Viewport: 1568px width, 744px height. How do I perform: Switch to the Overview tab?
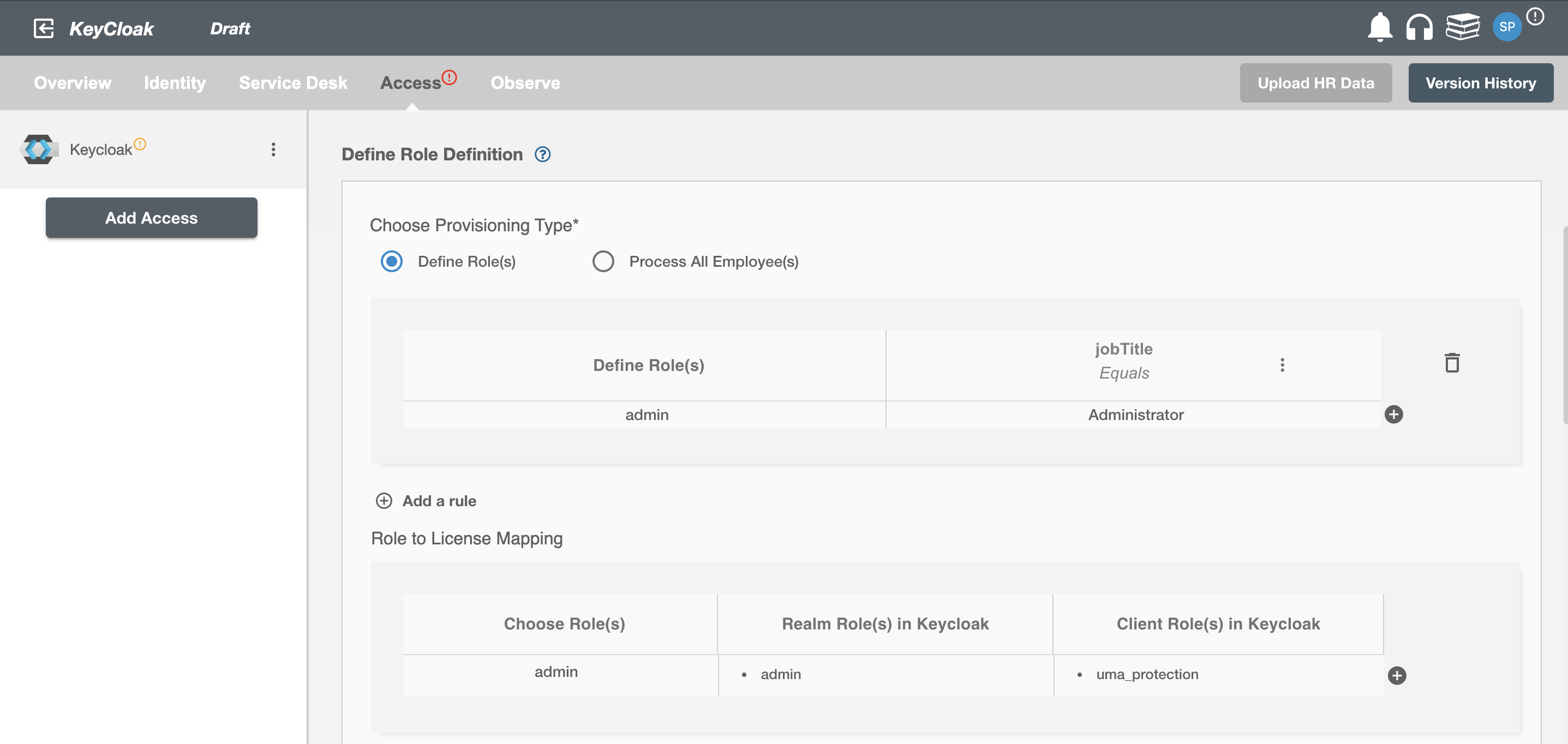pos(72,83)
